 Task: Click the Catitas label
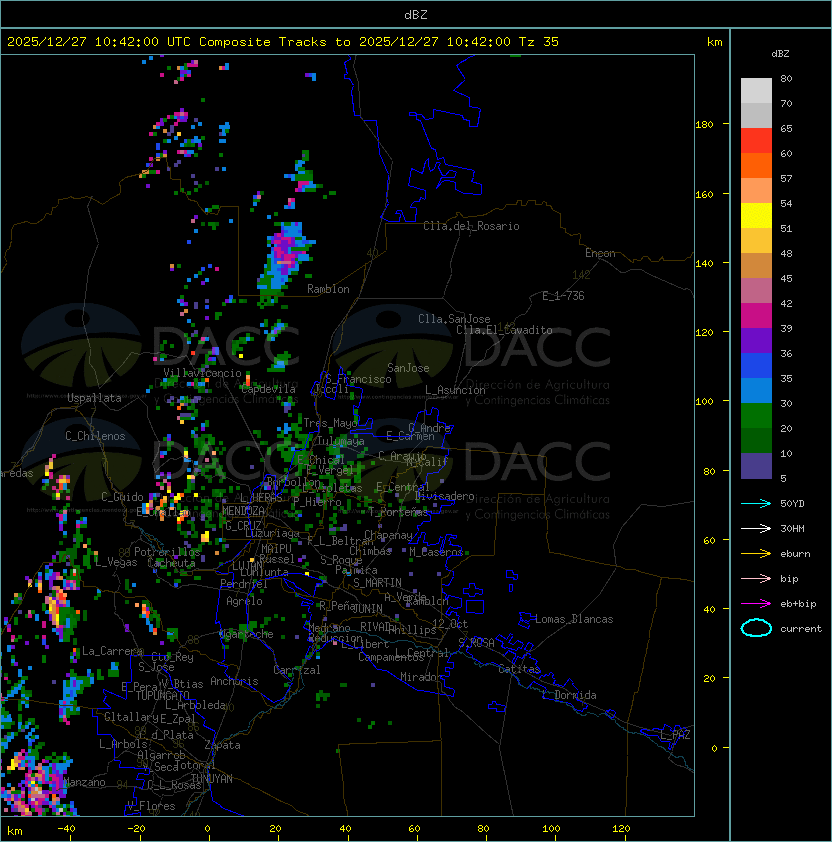[519, 669]
